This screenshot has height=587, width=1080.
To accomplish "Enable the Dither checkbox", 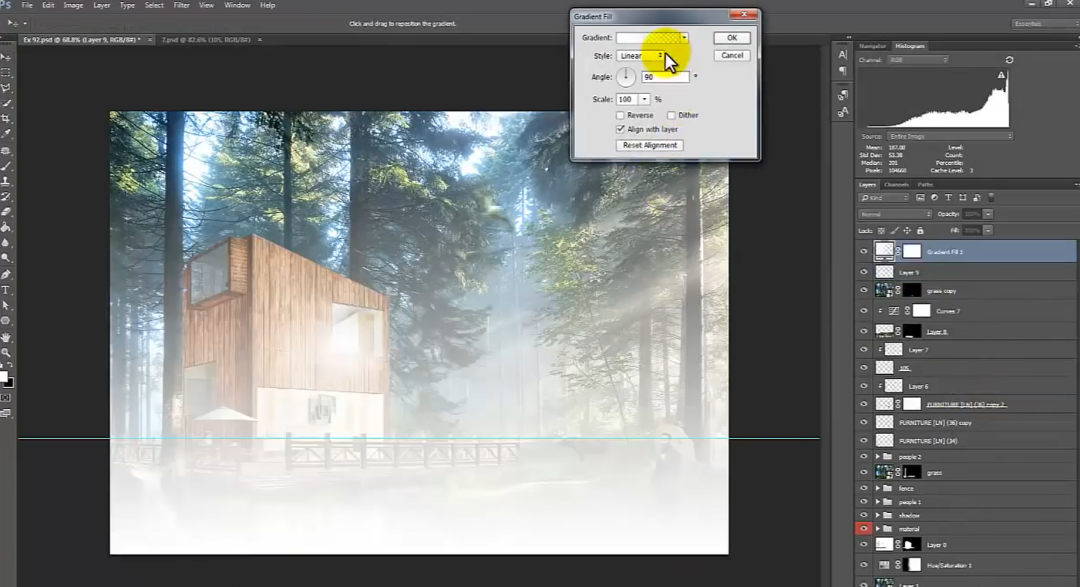I will pyautogui.click(x=671, y=115).
